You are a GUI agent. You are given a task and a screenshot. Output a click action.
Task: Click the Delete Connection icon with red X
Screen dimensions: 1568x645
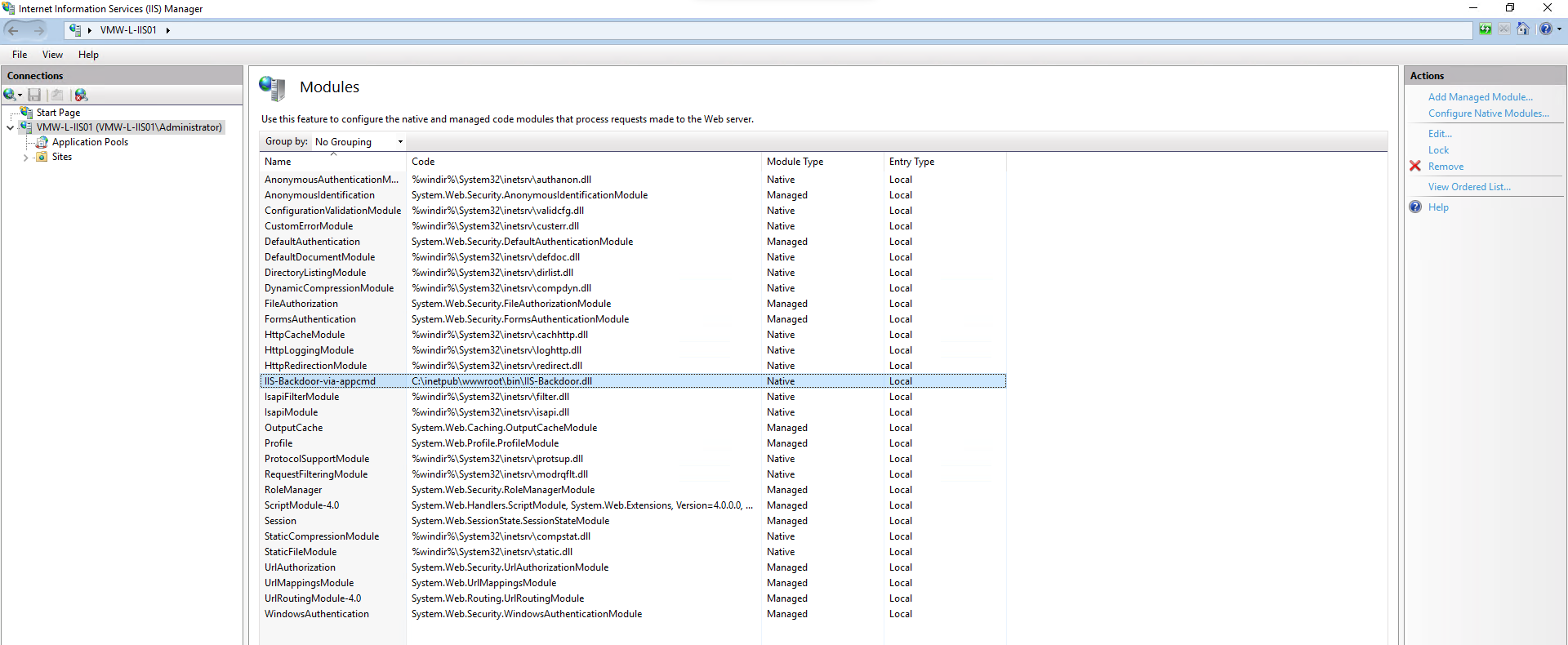tap(81, 95)
